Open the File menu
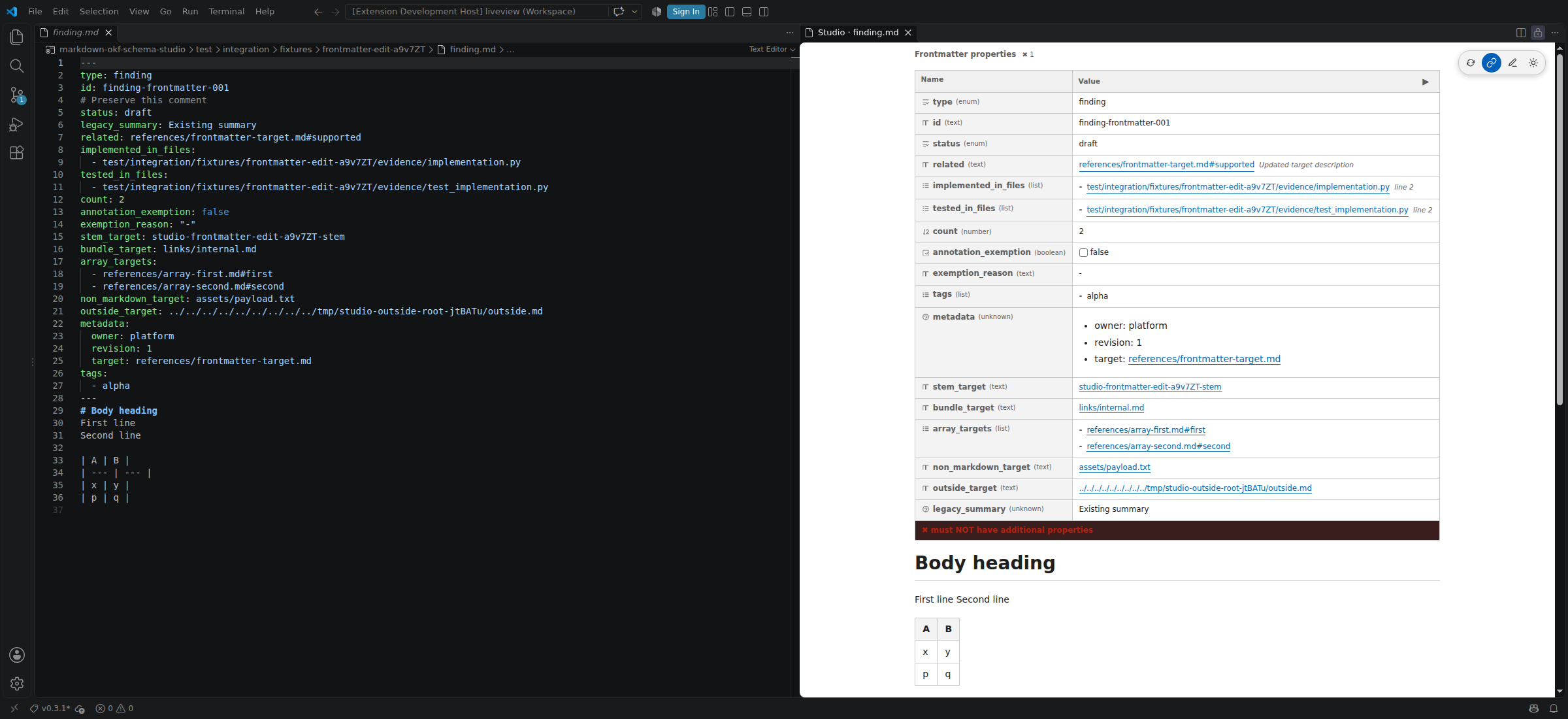This screenshot has width=1568, height=719. [x=35, y=12]
